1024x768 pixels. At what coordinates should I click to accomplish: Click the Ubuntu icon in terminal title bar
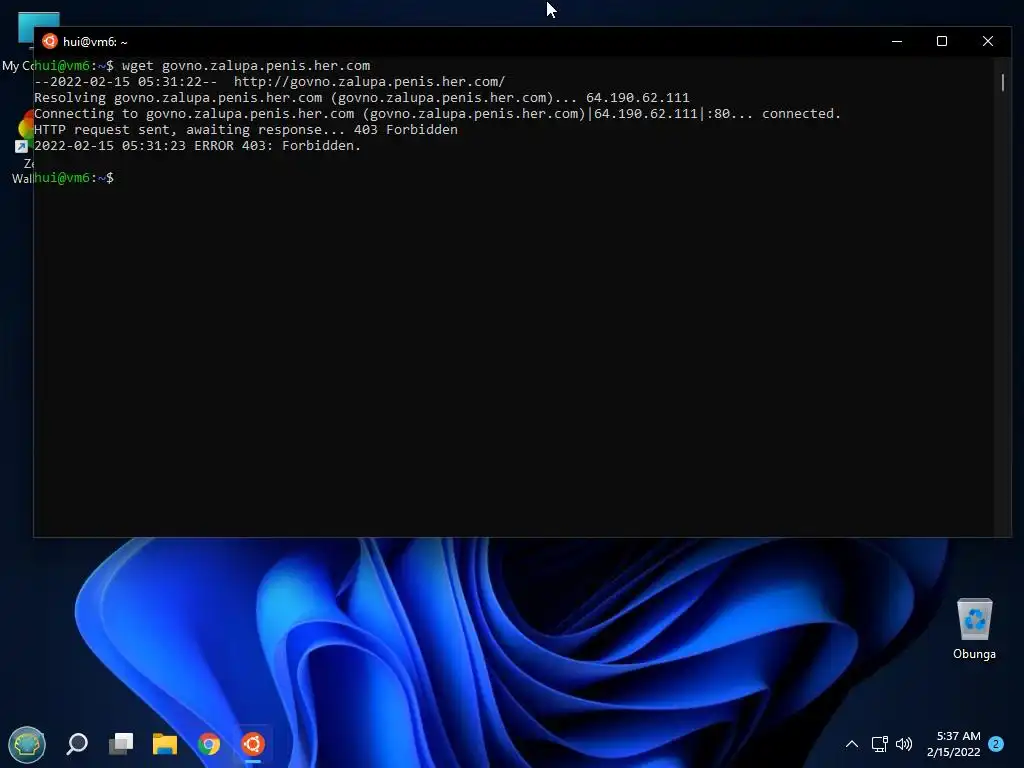coord(50,41)
